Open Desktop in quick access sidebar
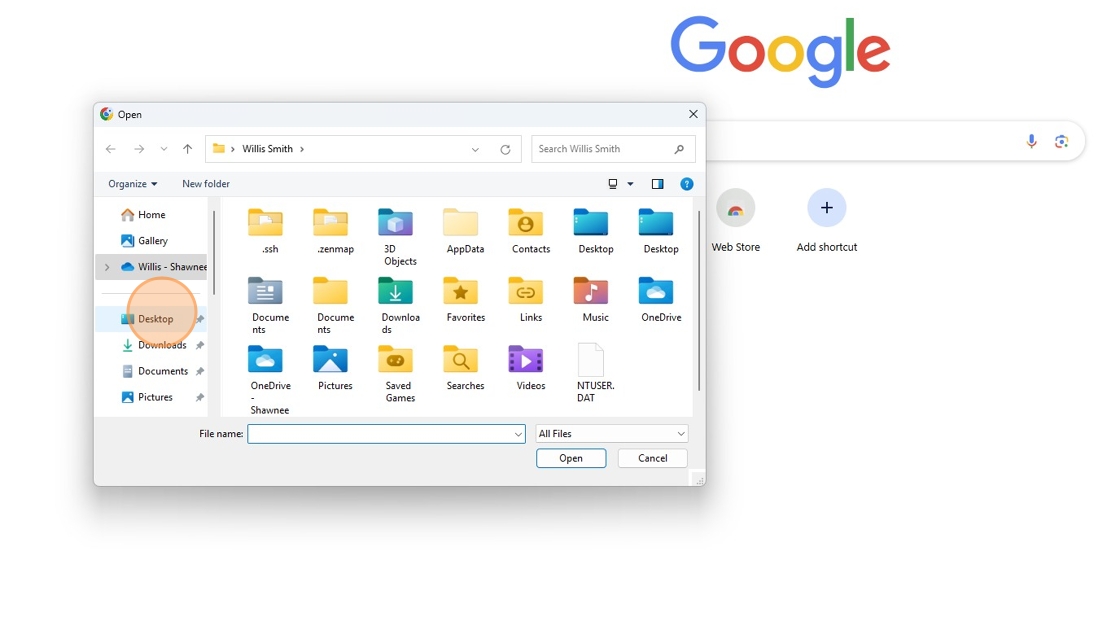Image resolution: width=1120 pixels, height=626 pixels. 151,319
